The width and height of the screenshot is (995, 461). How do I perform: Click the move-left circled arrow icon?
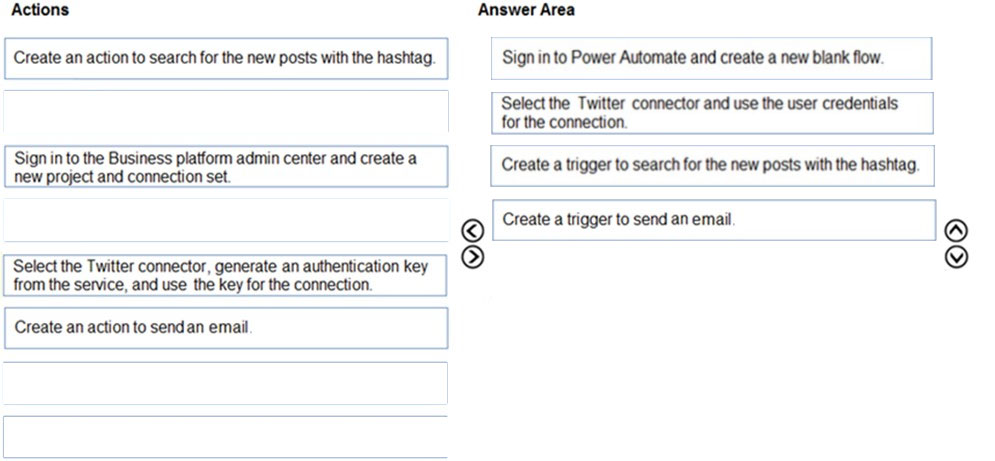475,230
